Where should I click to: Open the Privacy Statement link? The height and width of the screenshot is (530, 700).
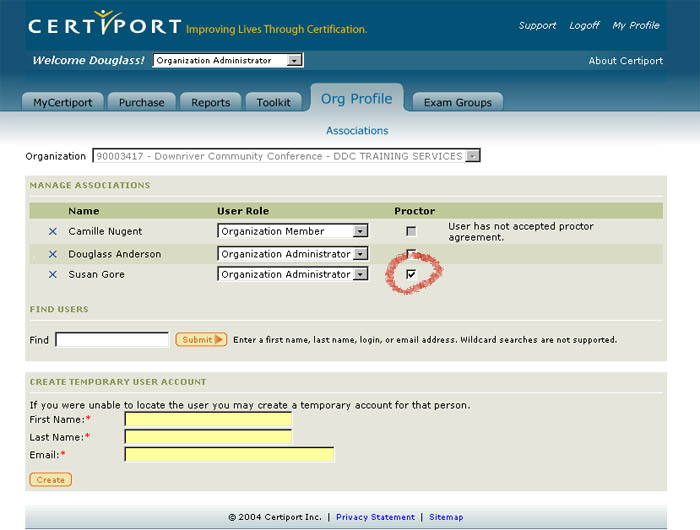pos(375,517)
